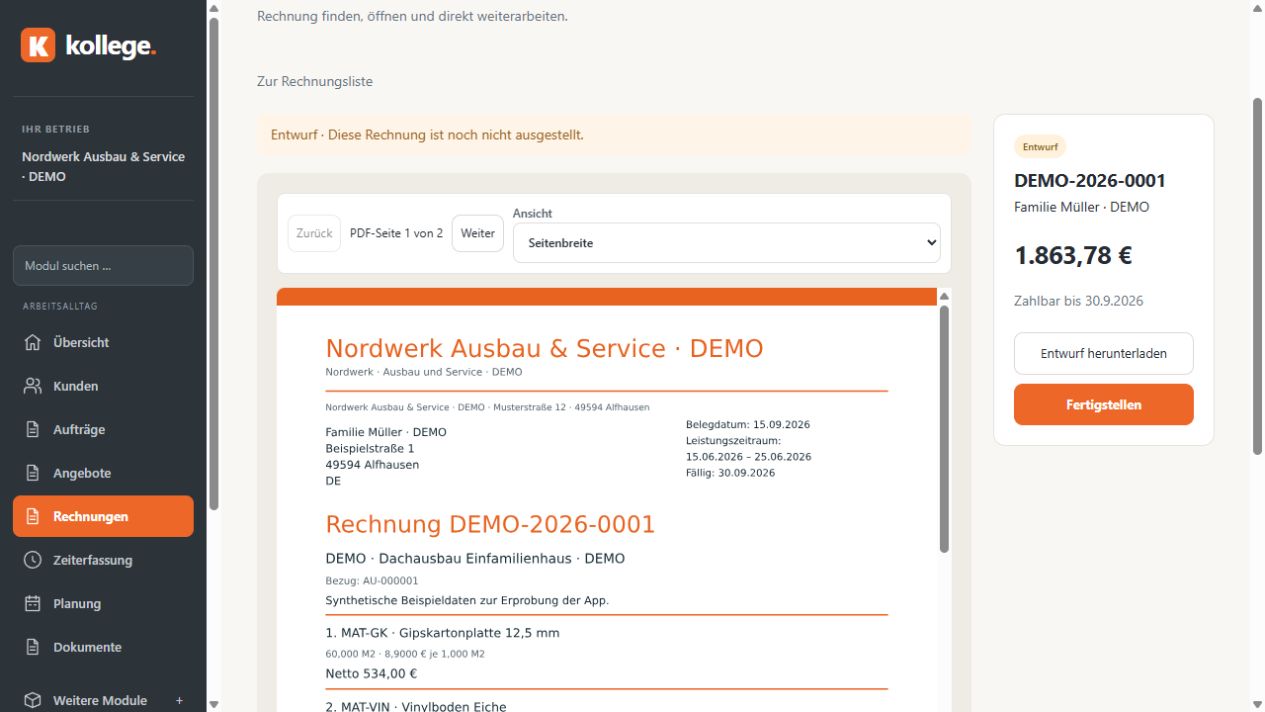Click Fällig: 30.09.2026 in the PDF
Viewport: 1265px width, 712px height.
(730, 473)
